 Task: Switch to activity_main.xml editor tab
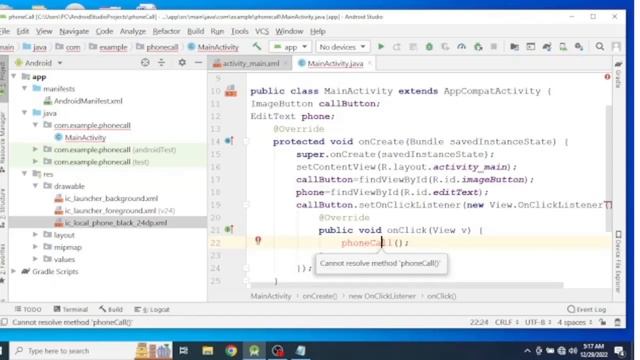251,64
